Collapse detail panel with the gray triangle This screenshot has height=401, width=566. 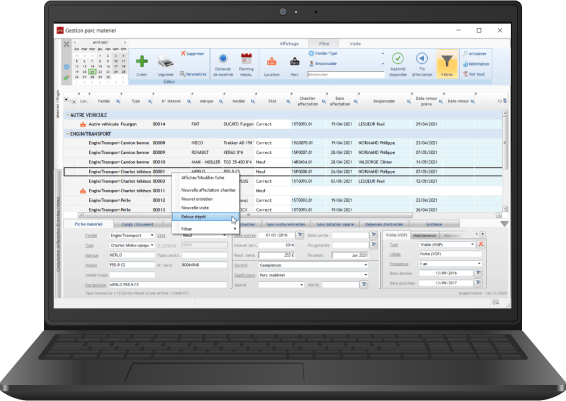[x=504, y=224]
